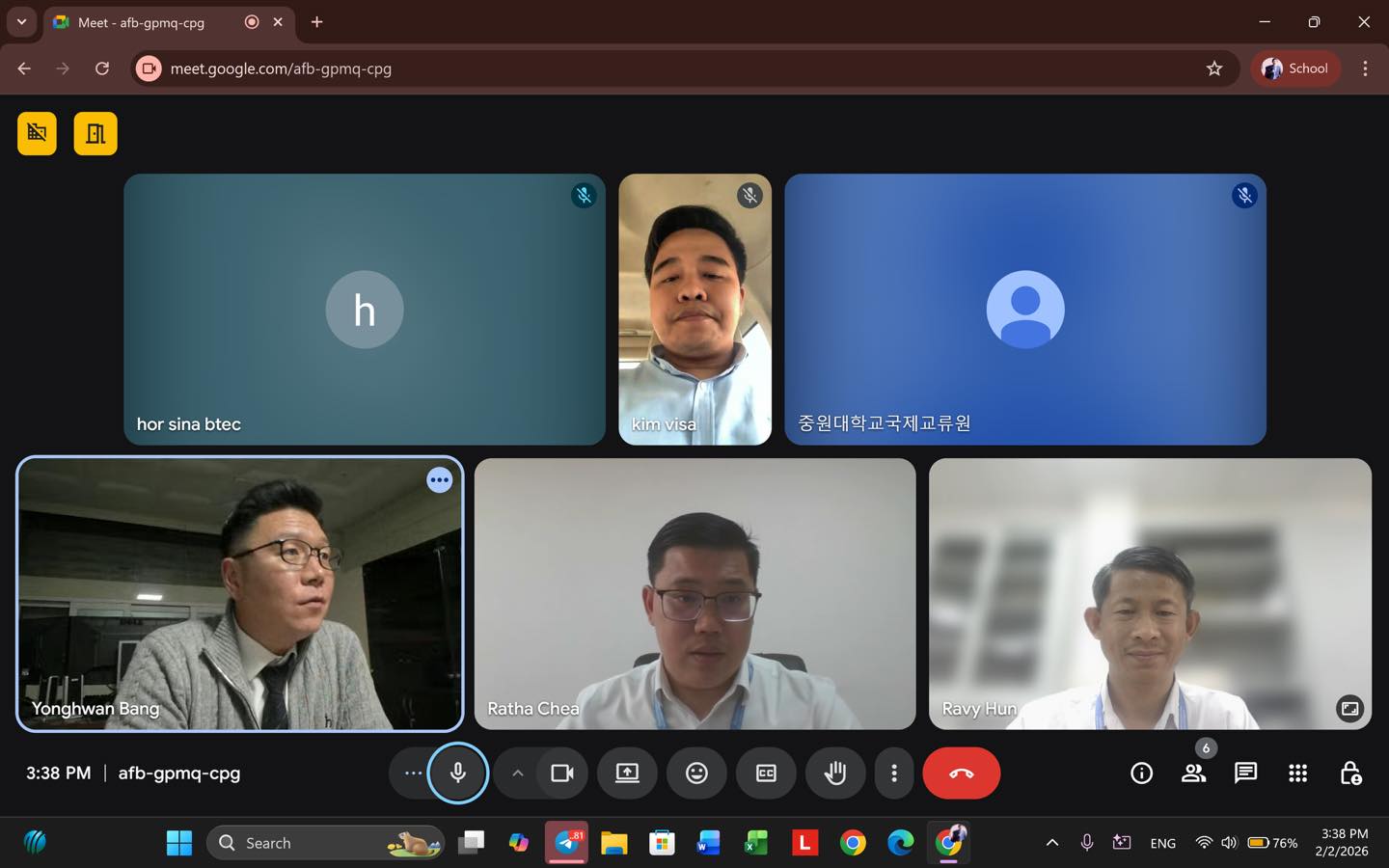The width and height of the screenshot is (1389, 868).
Task: Open the People panel icon
Action: (1193, 773)
